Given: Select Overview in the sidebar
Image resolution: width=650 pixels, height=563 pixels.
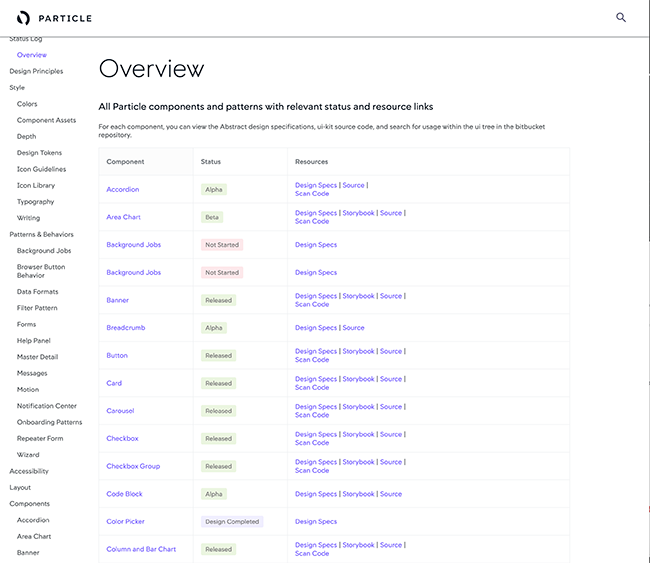Looking at the screenshot, I should click(32, 55).
